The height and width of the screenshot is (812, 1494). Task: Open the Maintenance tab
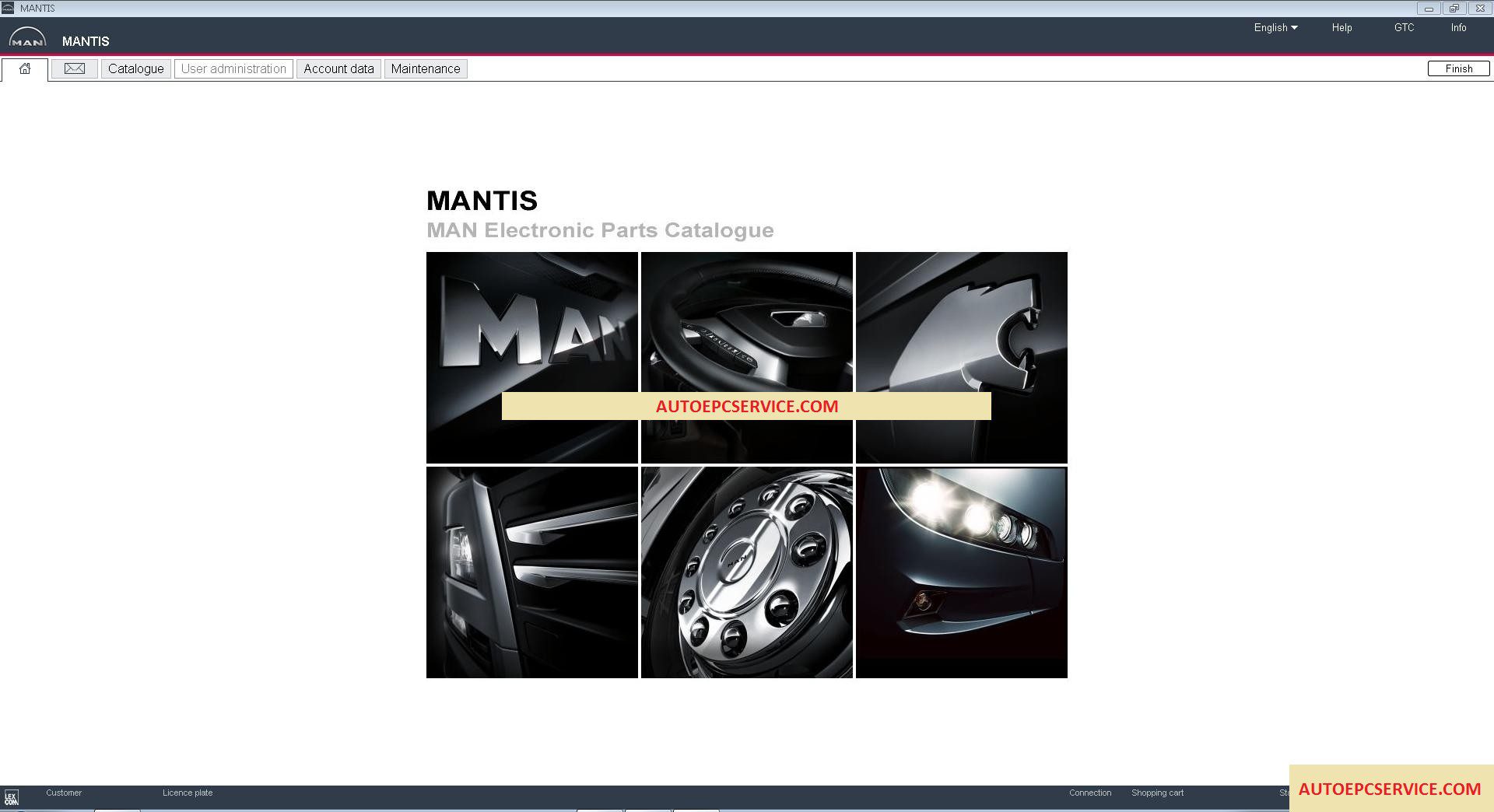426,68
